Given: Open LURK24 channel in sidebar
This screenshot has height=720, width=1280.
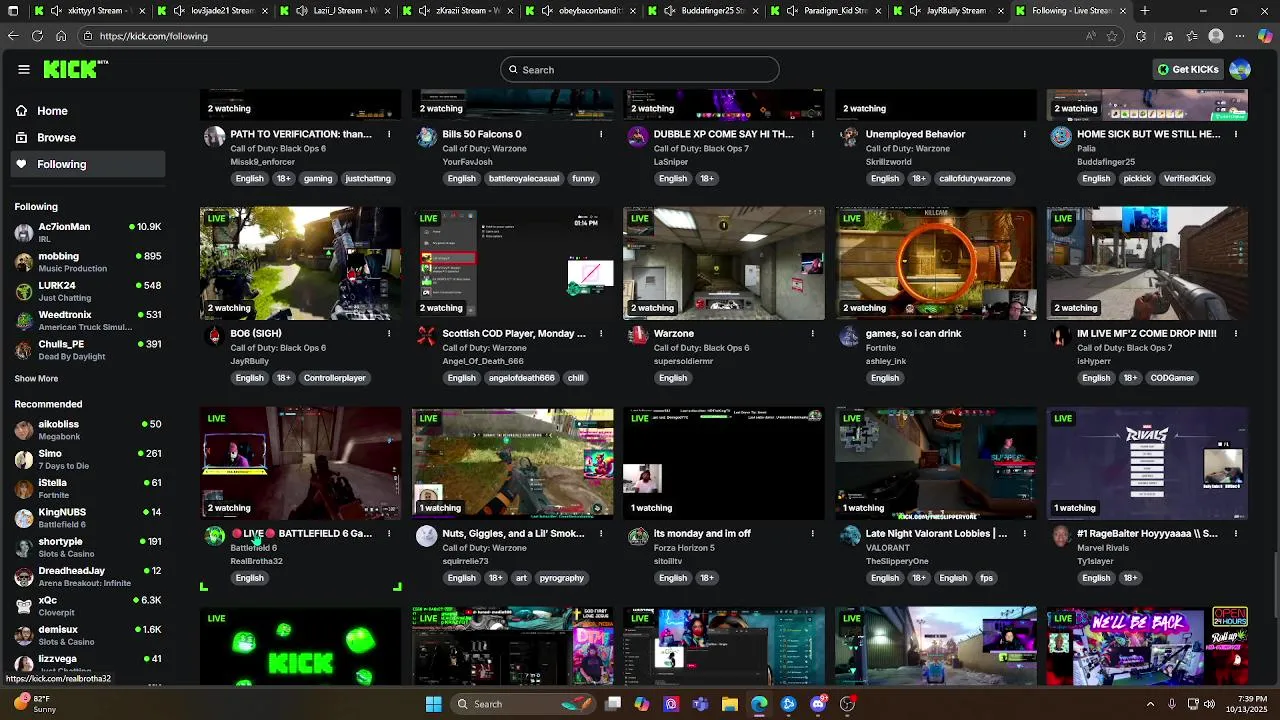Looking at the screenshot, I should click(x=87, y=291).
